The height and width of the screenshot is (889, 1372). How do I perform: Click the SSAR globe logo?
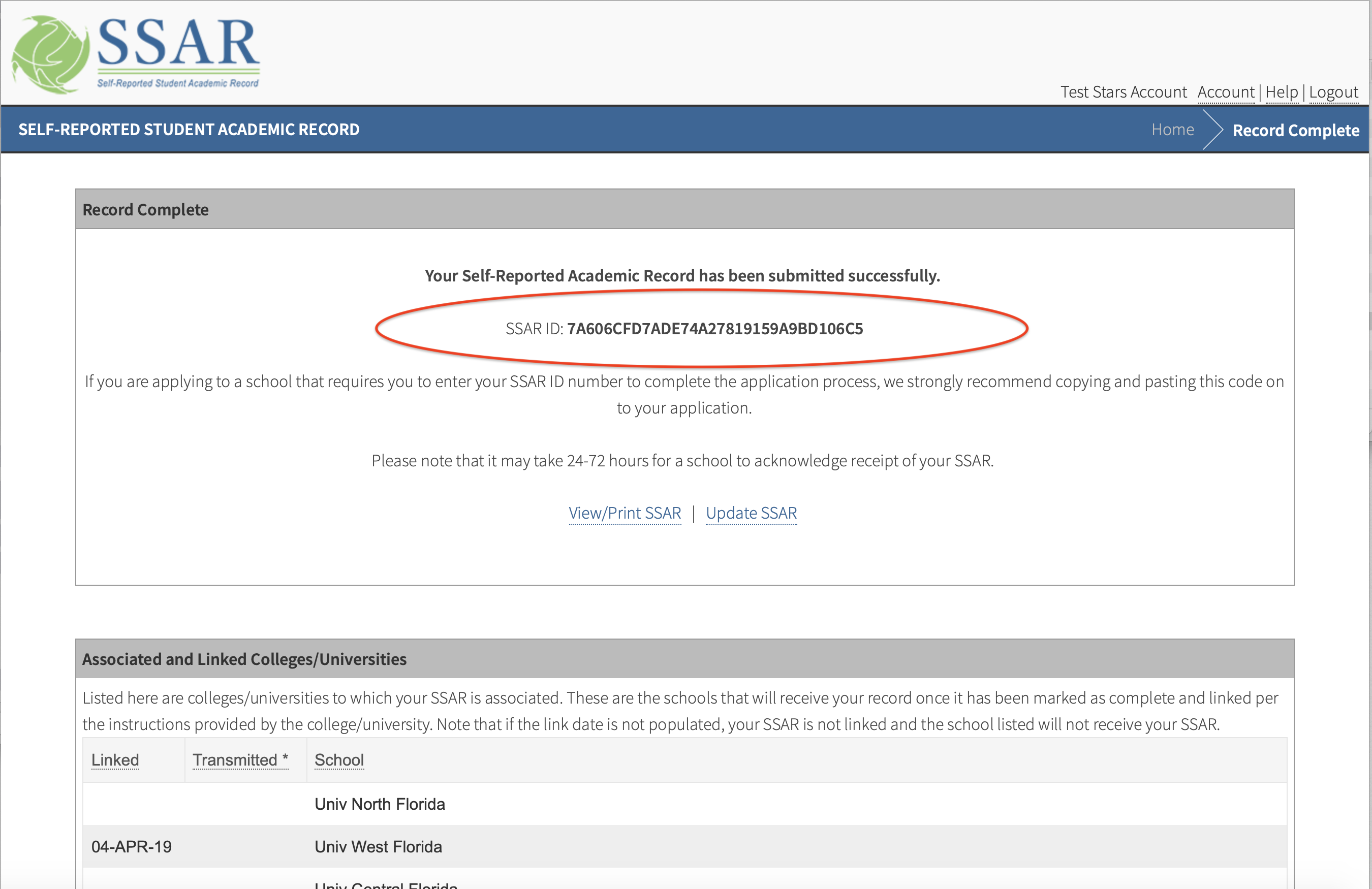(51, 55)
